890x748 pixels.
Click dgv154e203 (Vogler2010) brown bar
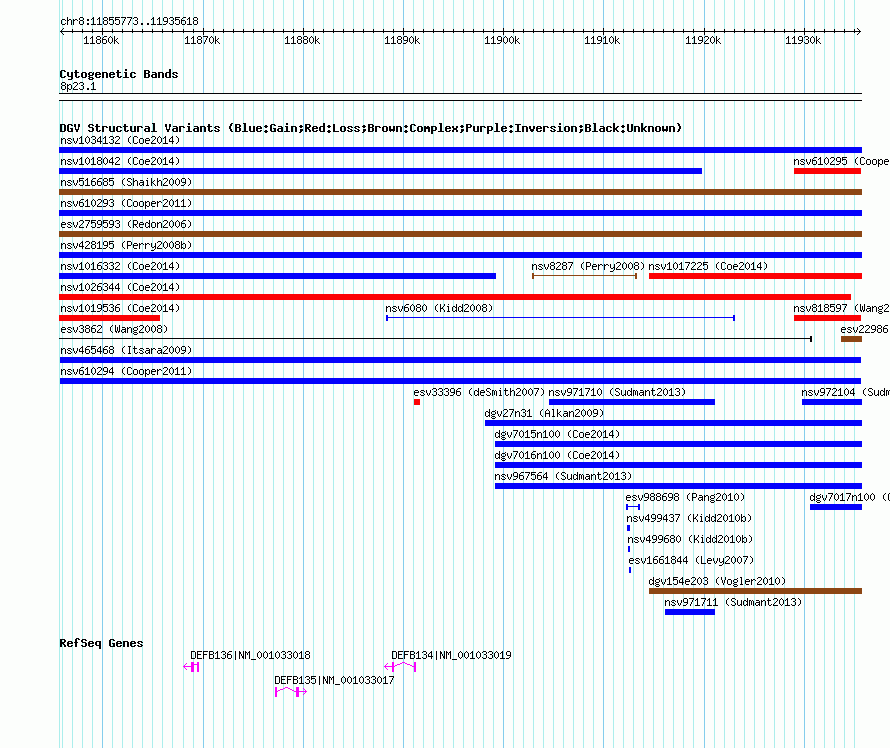coord(755,591)
